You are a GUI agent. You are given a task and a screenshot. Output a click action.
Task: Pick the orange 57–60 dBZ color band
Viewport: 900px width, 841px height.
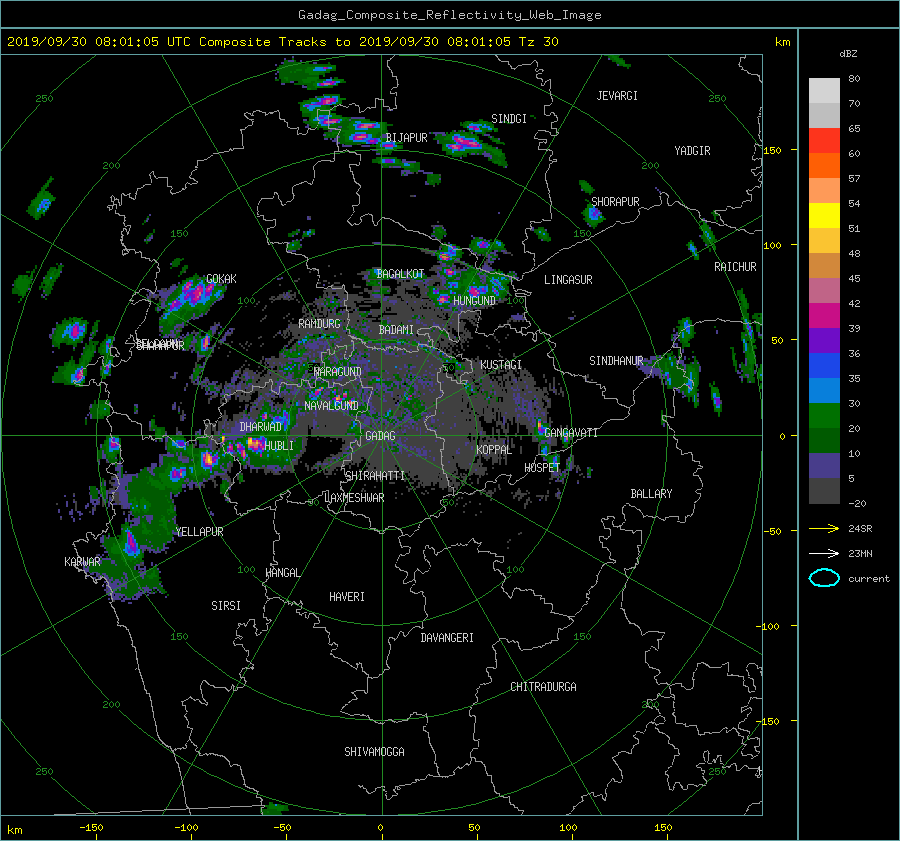click(x=824, y=166)
